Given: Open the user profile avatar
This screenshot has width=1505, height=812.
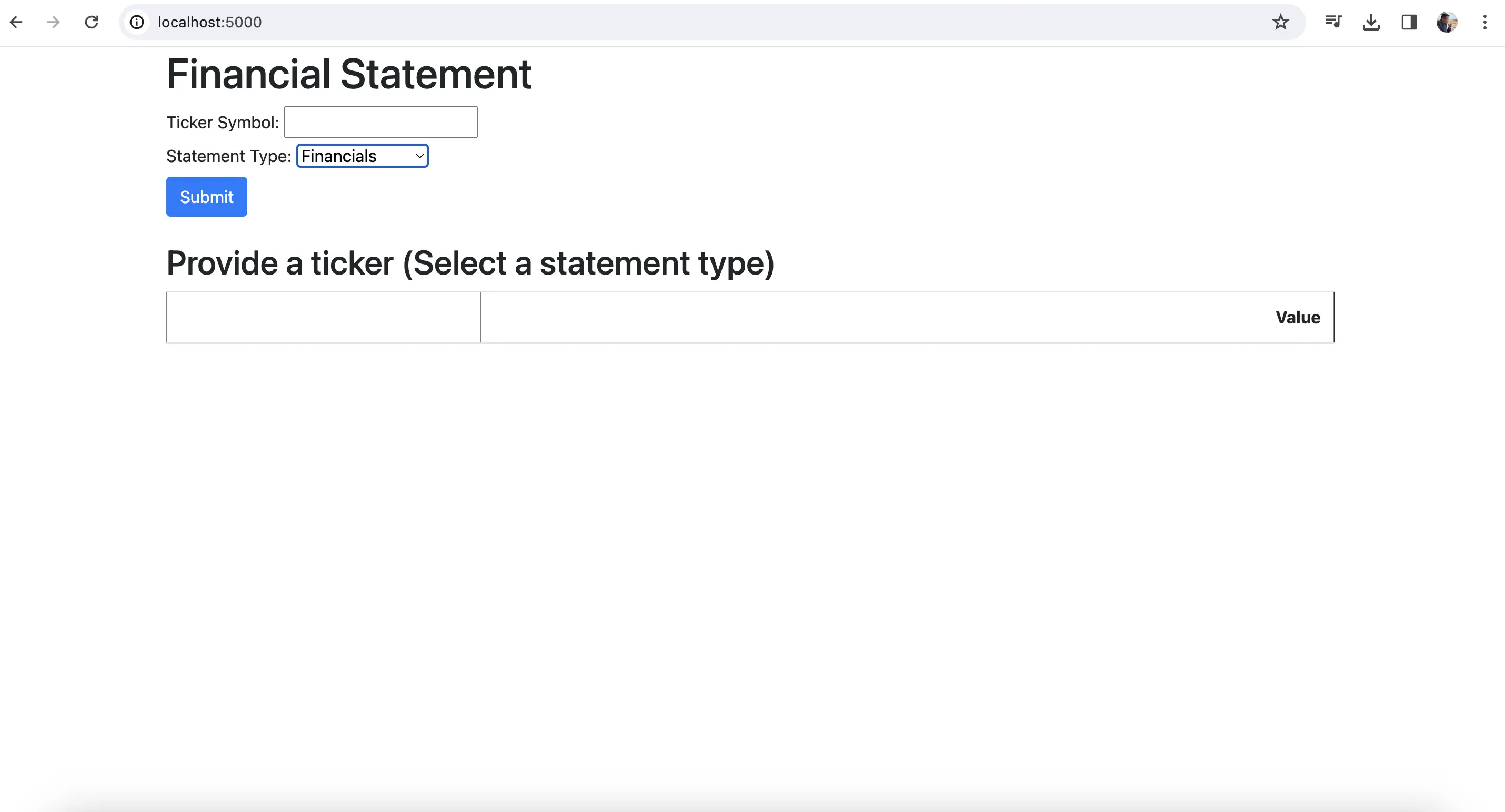Looking at the screenshot, I should [1447, 22].
